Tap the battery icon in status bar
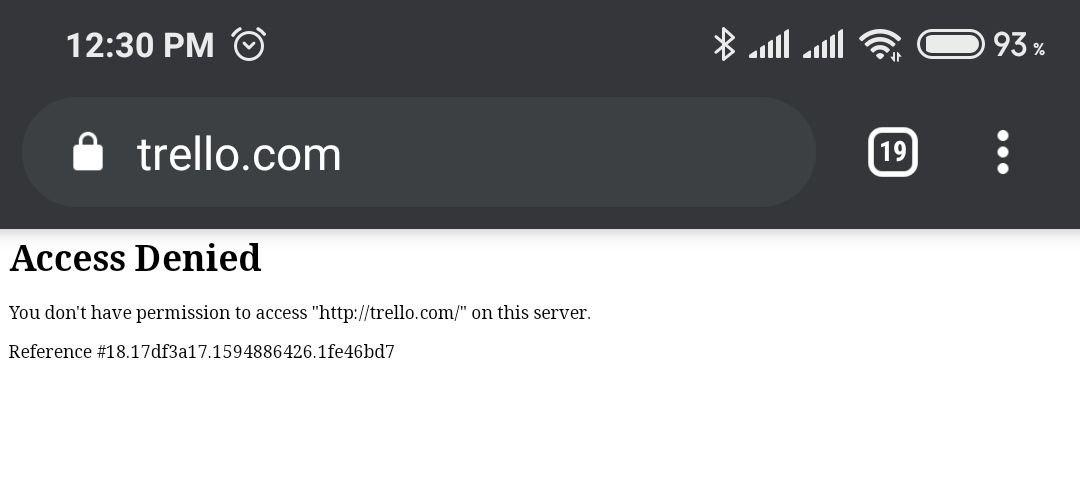Image resolution: width=1080 pixels, height=499 pixels. 951,44
